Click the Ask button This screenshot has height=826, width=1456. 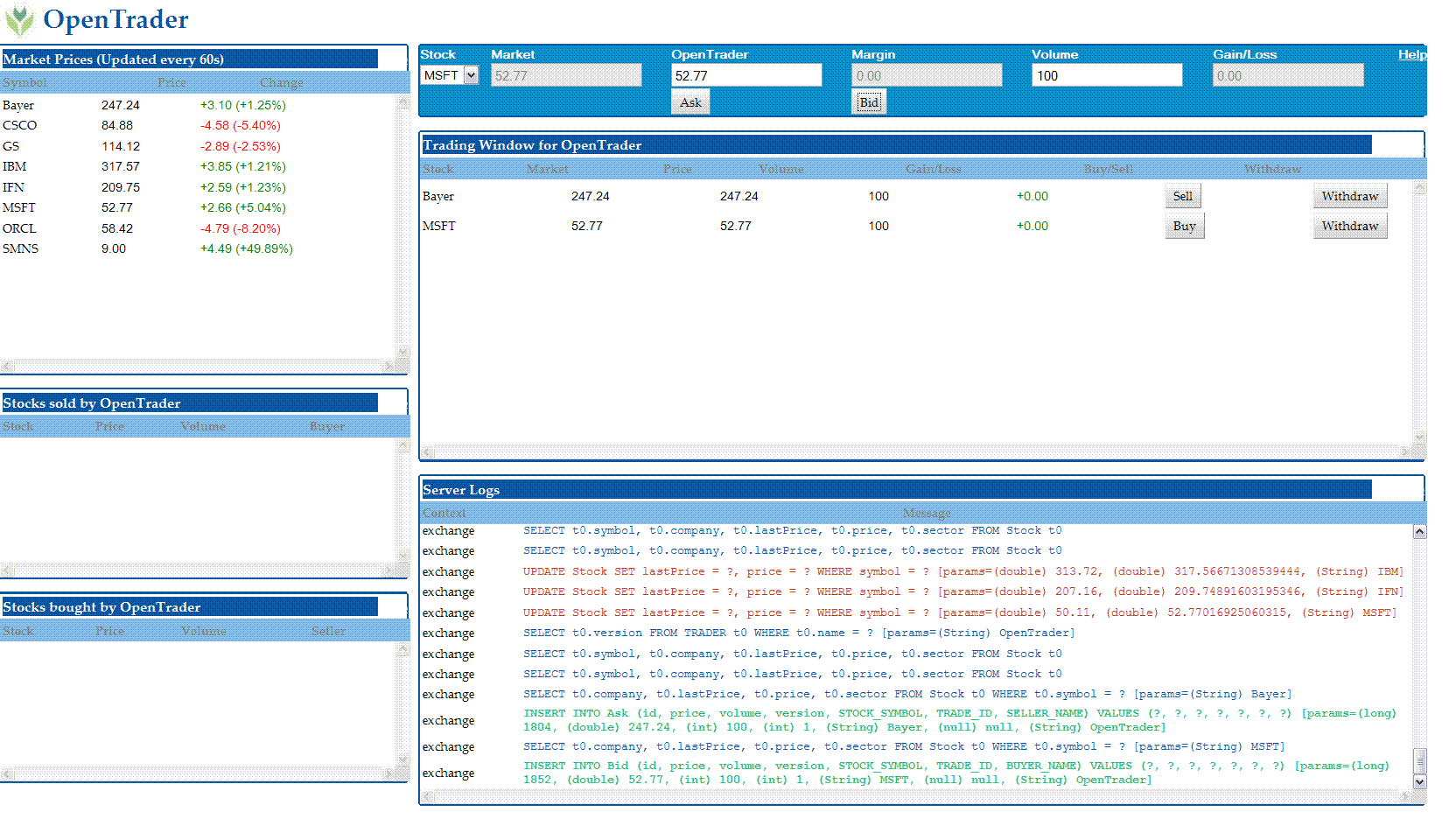690,101
